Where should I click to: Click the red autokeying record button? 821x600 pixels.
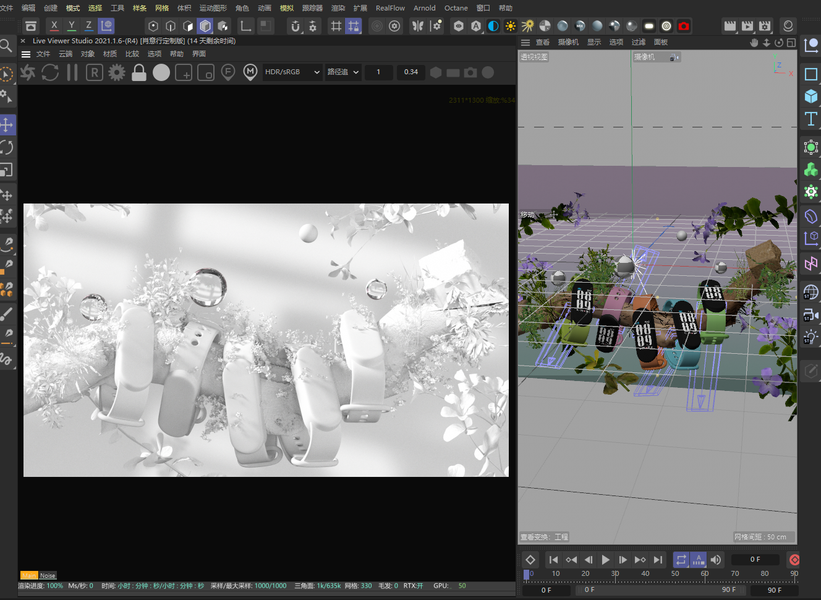[x=794, y=560]
